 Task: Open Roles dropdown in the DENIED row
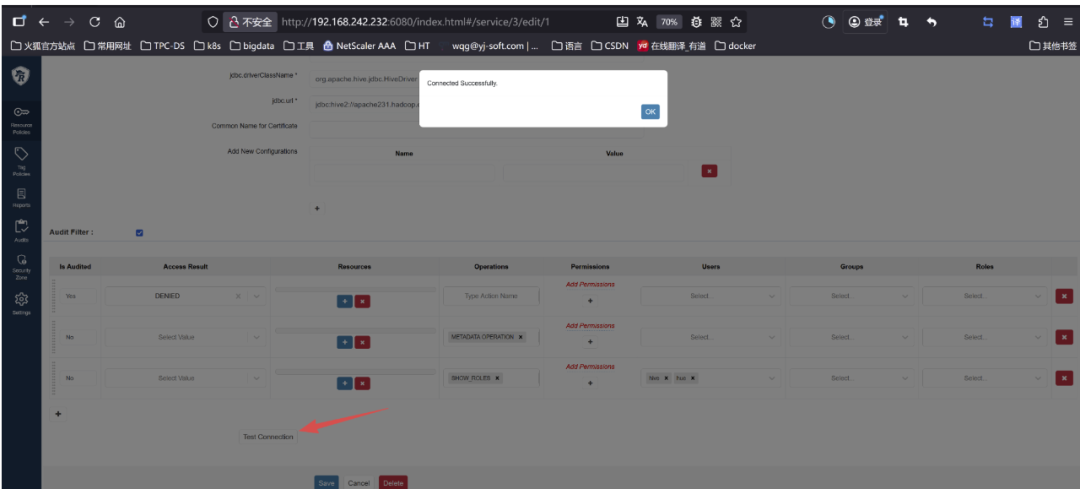click(x=985, y=296)
